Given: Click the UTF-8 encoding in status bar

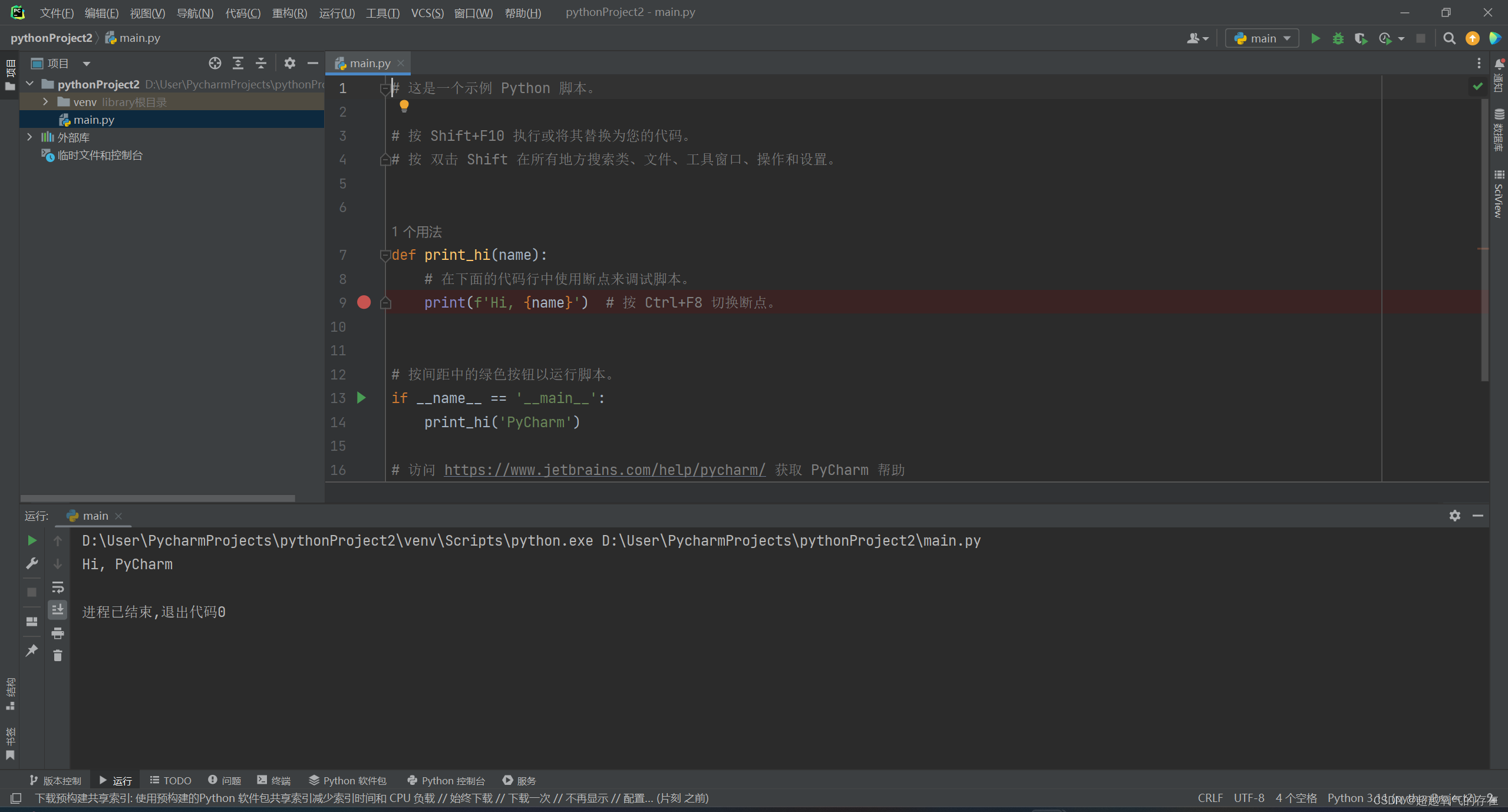Looking at the screenshot, I should pyautogui.click(x=1249, y=798).
